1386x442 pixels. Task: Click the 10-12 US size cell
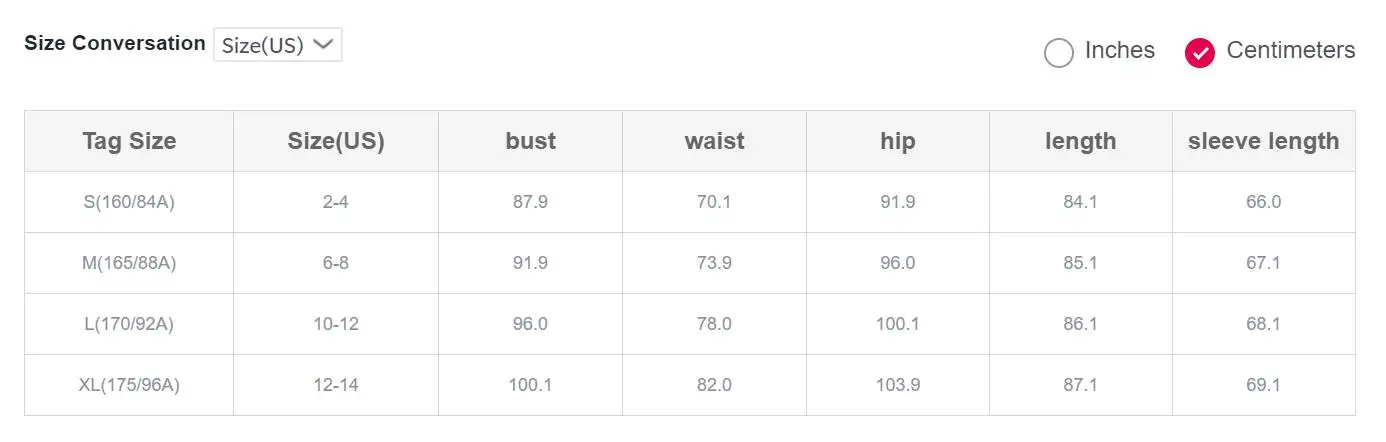[x=335, y=324]
